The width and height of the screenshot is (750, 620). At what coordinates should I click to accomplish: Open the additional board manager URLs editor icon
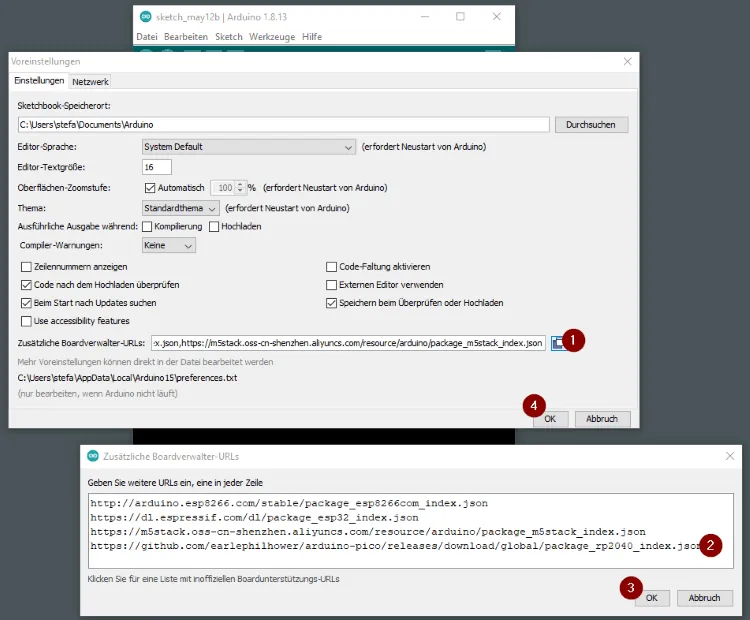558,343
